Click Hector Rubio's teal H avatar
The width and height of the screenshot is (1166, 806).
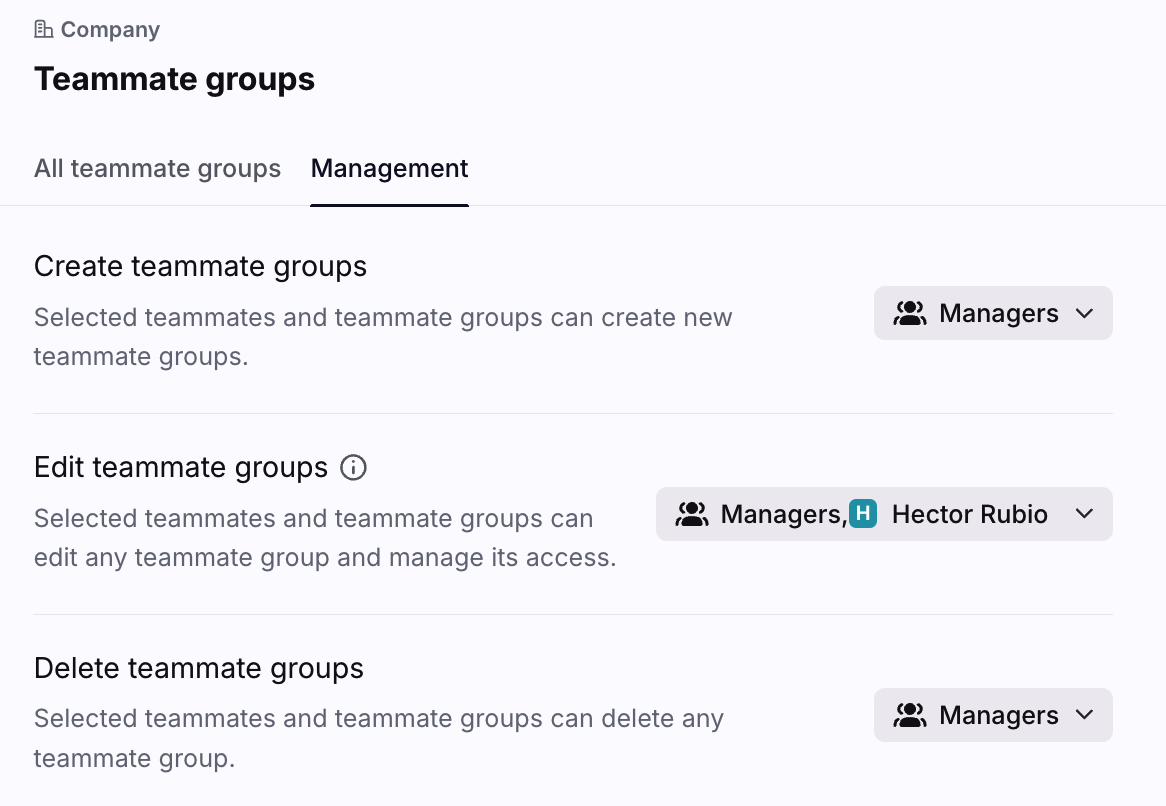[x=863, y=515]
